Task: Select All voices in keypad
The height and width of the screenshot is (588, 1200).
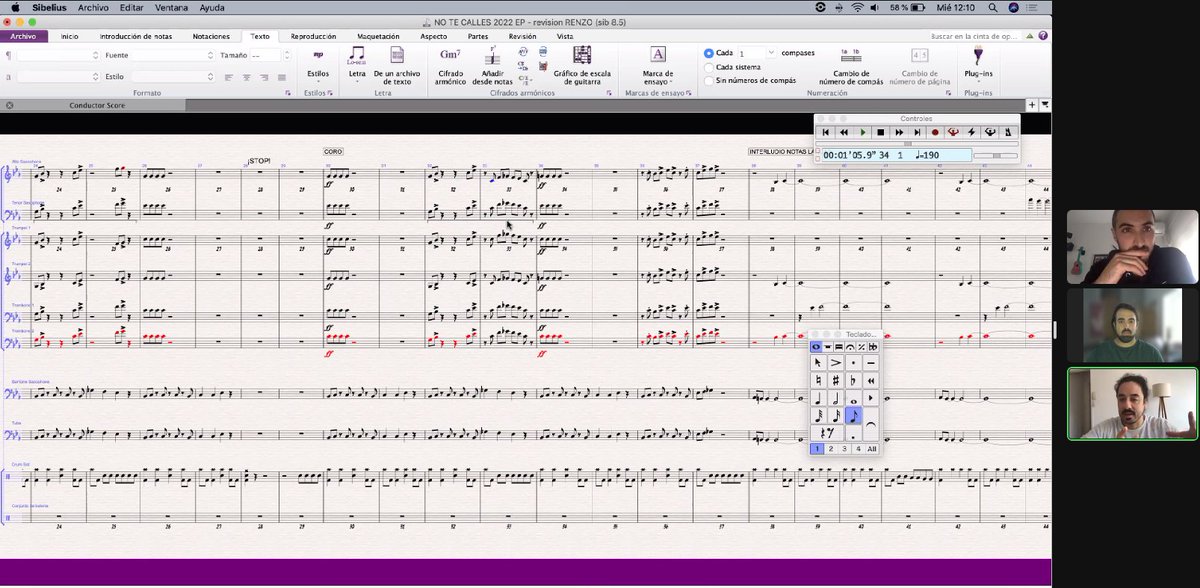Action: pos(872,449)
